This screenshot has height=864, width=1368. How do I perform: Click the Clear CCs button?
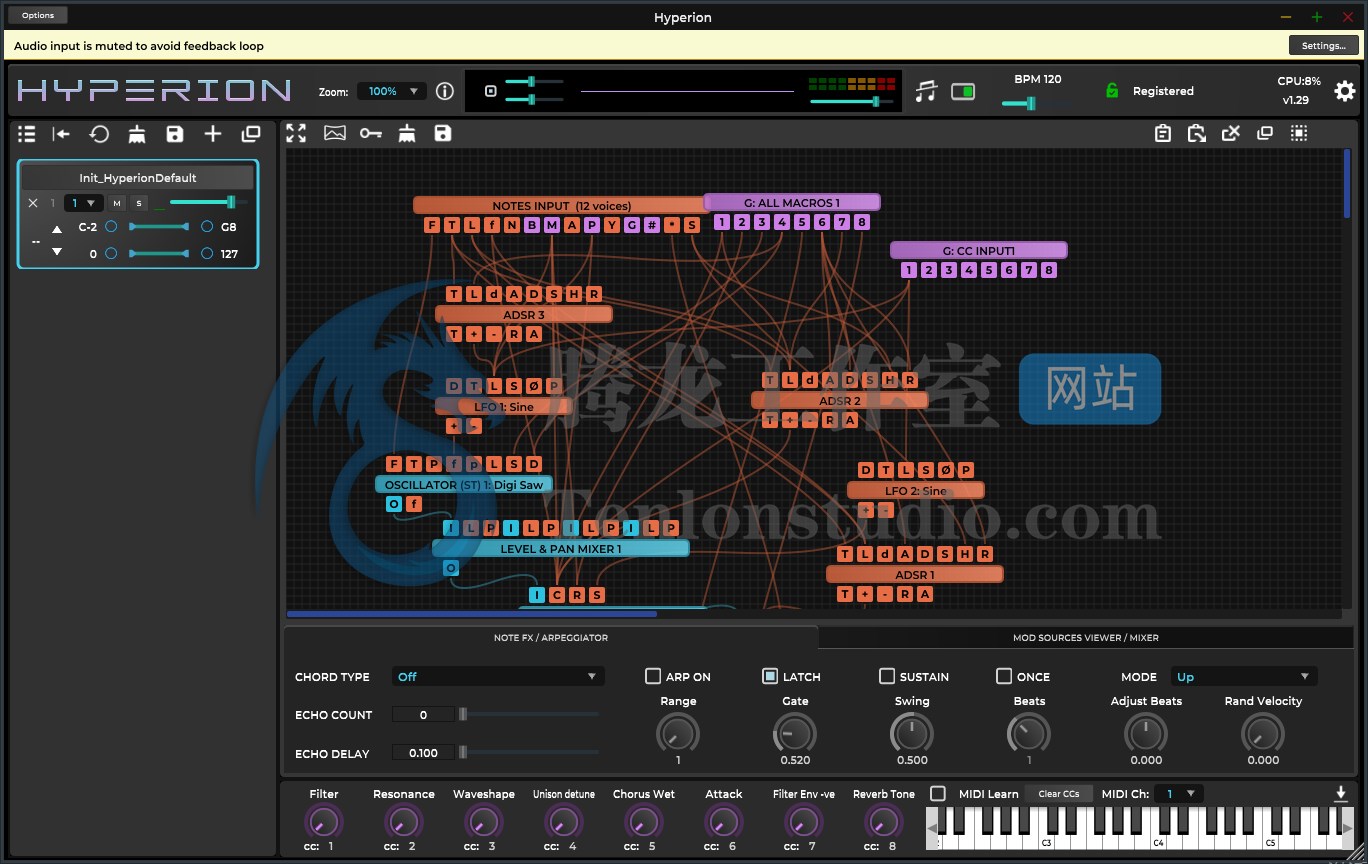(x=1058, y=794)
